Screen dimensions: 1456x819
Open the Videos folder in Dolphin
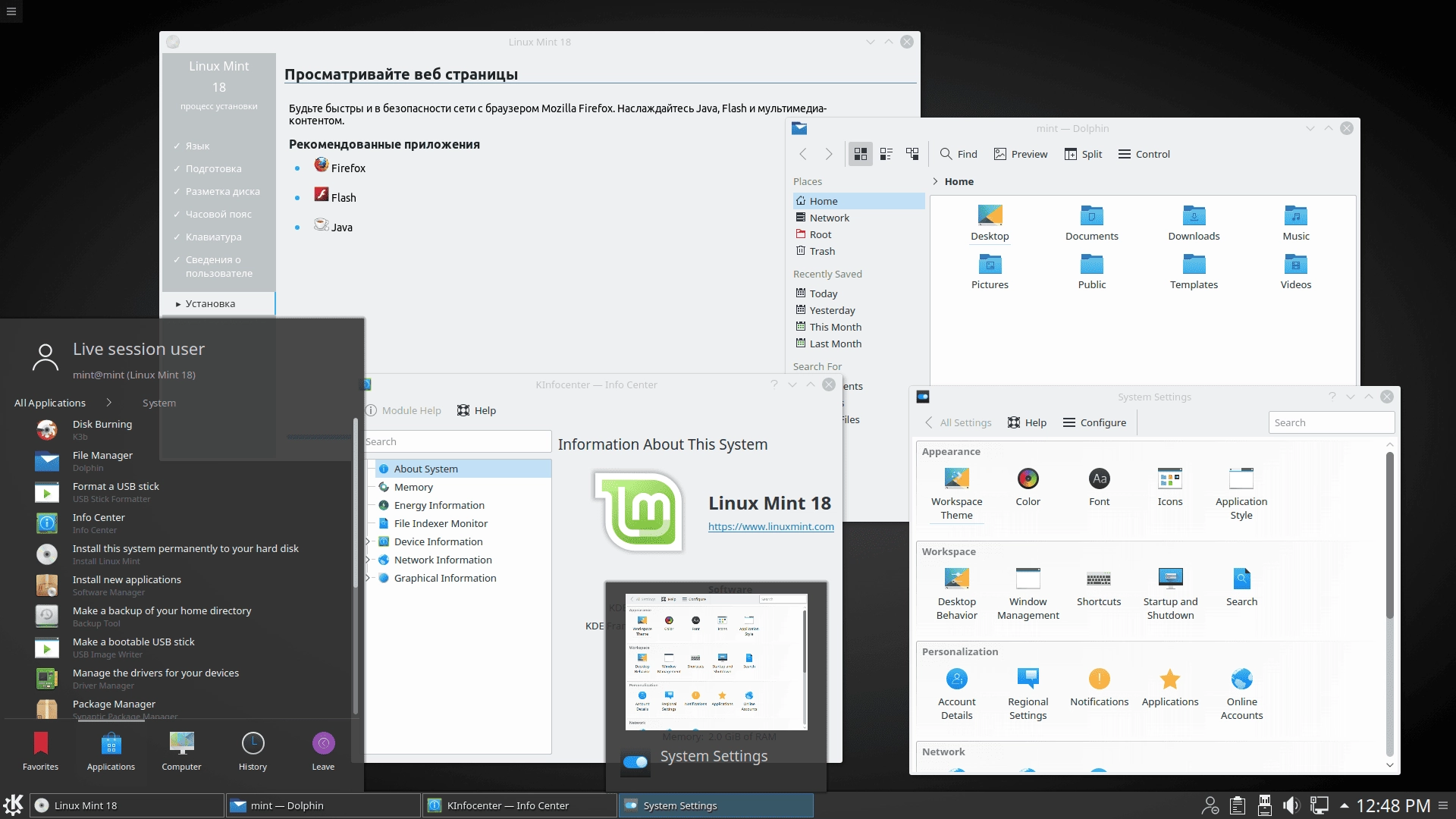point(1295,271)
